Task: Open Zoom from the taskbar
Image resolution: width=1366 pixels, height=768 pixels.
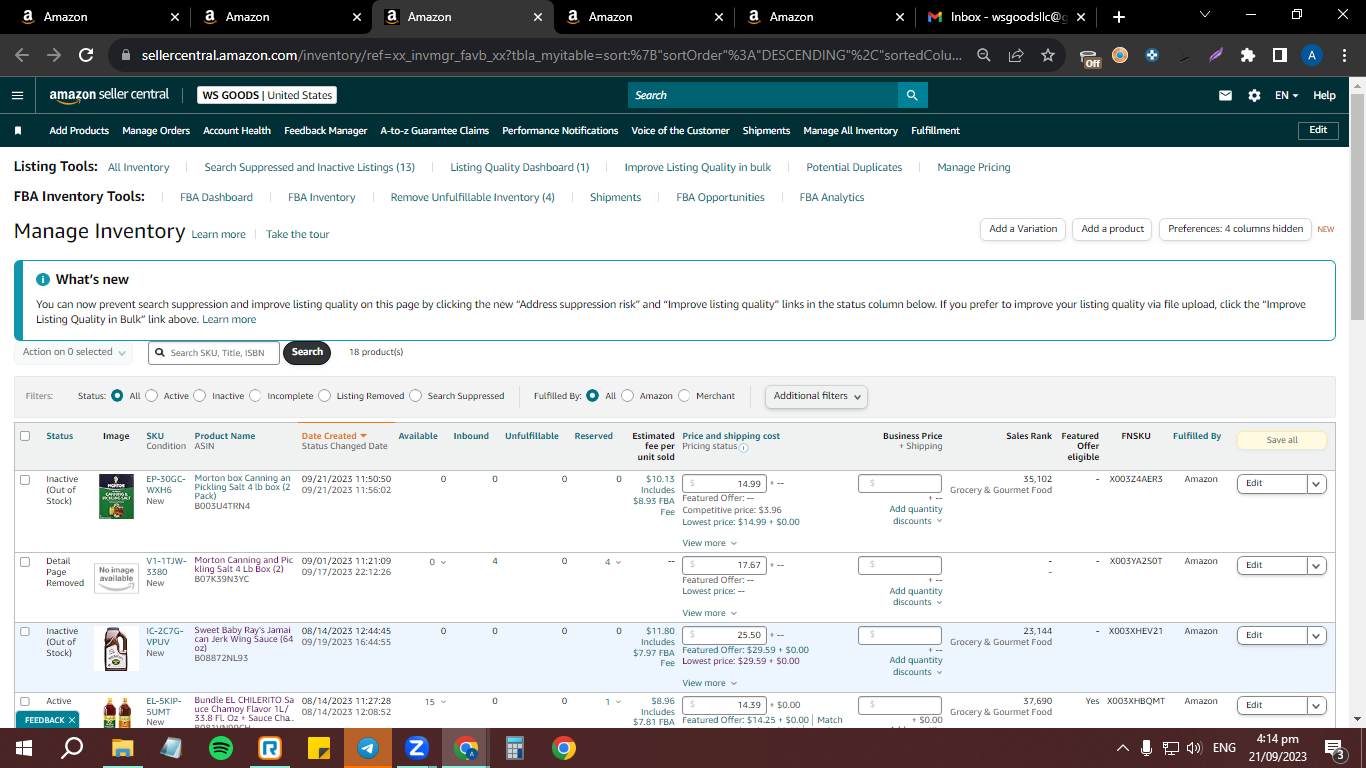Action: 417,748
